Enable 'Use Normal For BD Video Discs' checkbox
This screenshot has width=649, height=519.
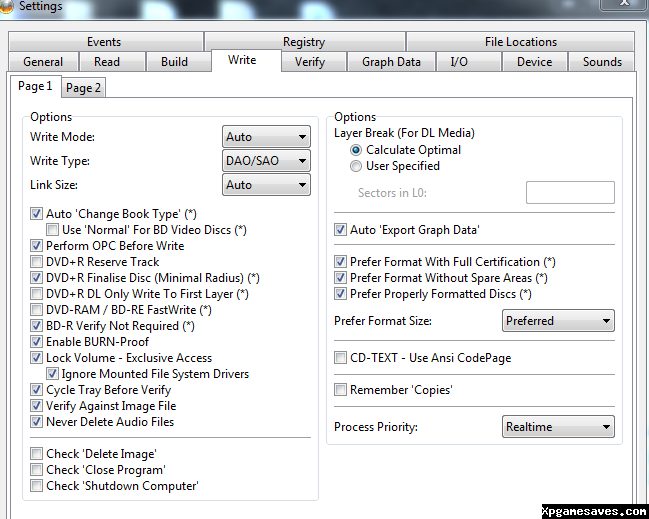click(53, 230)
